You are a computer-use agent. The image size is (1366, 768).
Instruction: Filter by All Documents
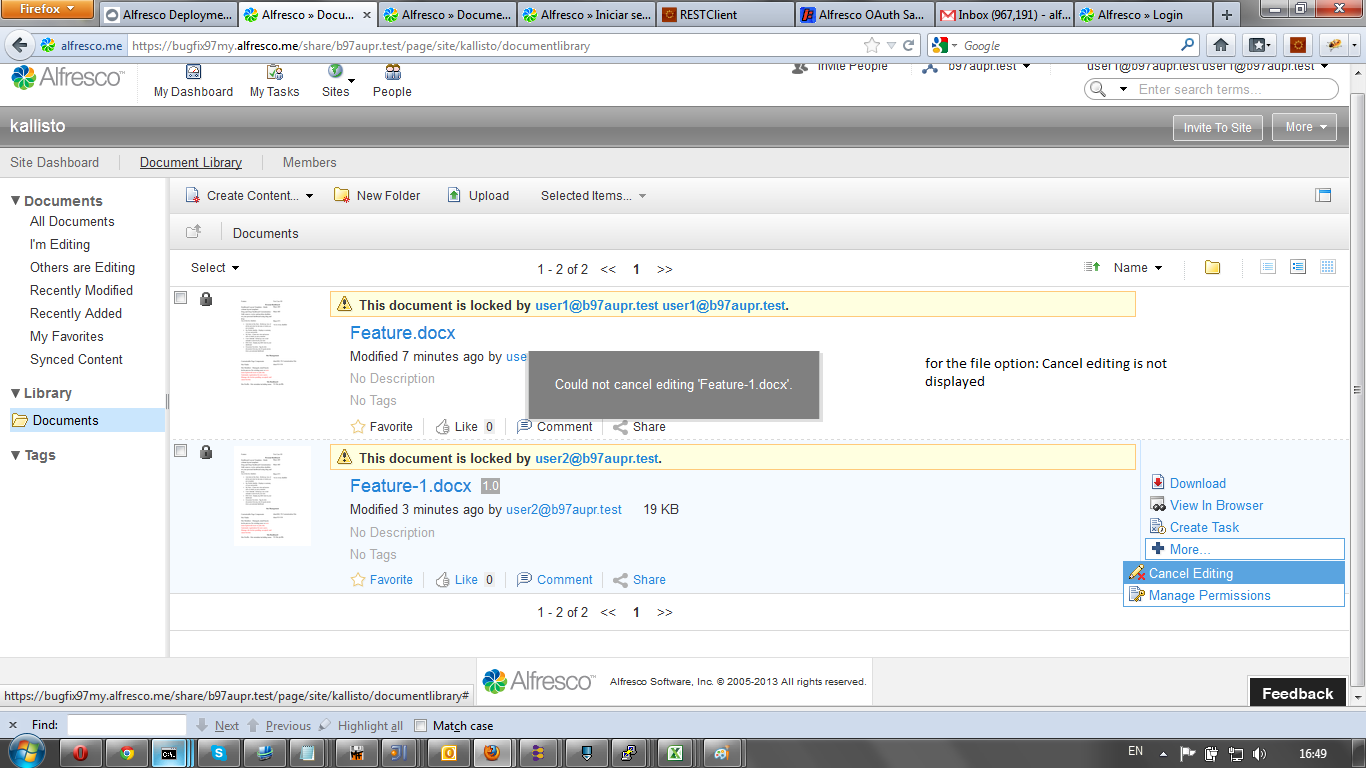pos(72,221)
